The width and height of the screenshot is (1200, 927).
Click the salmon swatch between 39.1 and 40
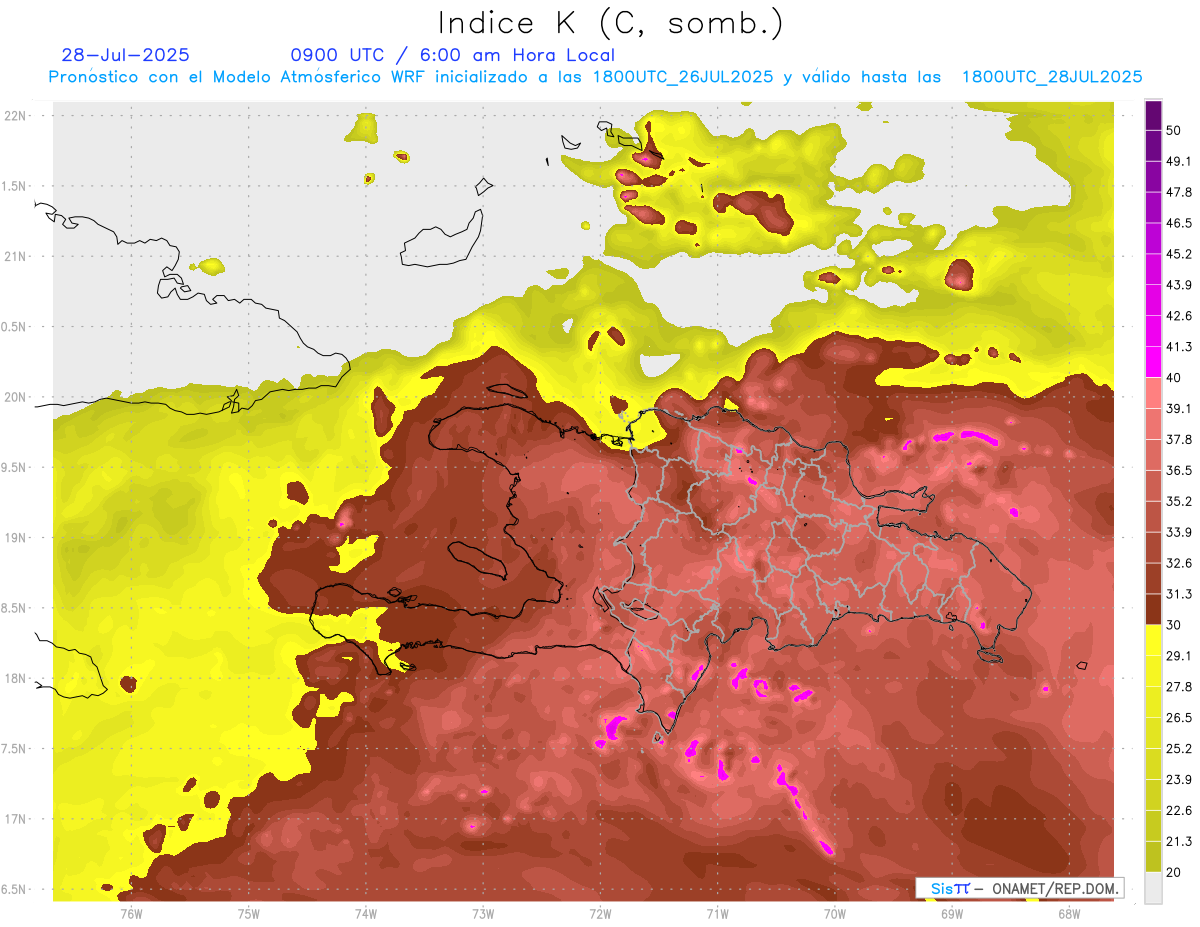pyautogui.click(x=1153, y=392)
